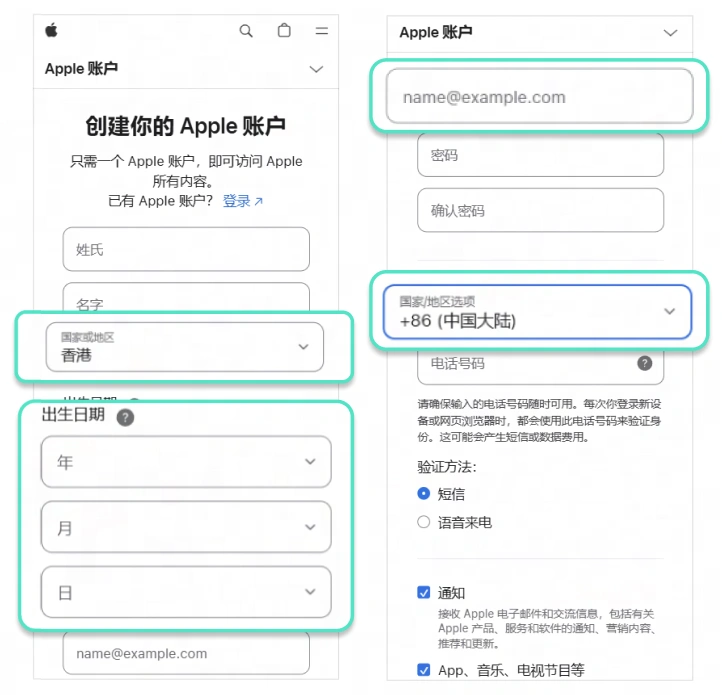Open the 日 birth day dropdown
This screenshot has width=722, height=695.
(186, 592)
